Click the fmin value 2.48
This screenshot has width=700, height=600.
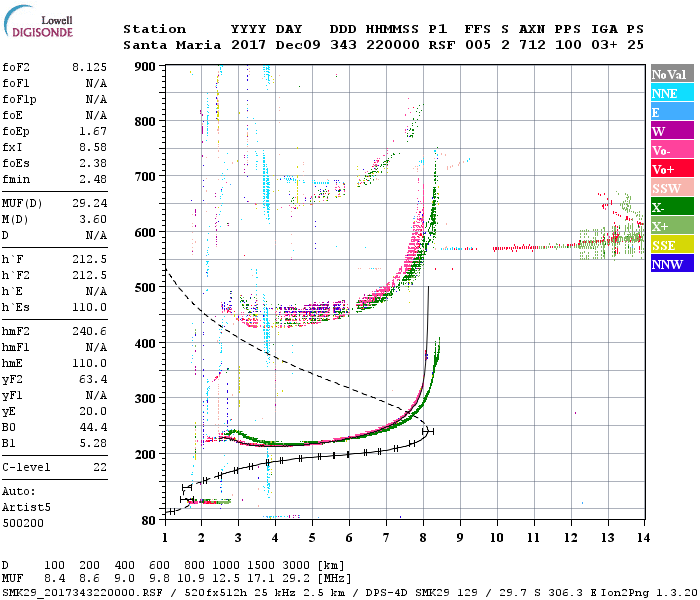(x=93, y=179)
